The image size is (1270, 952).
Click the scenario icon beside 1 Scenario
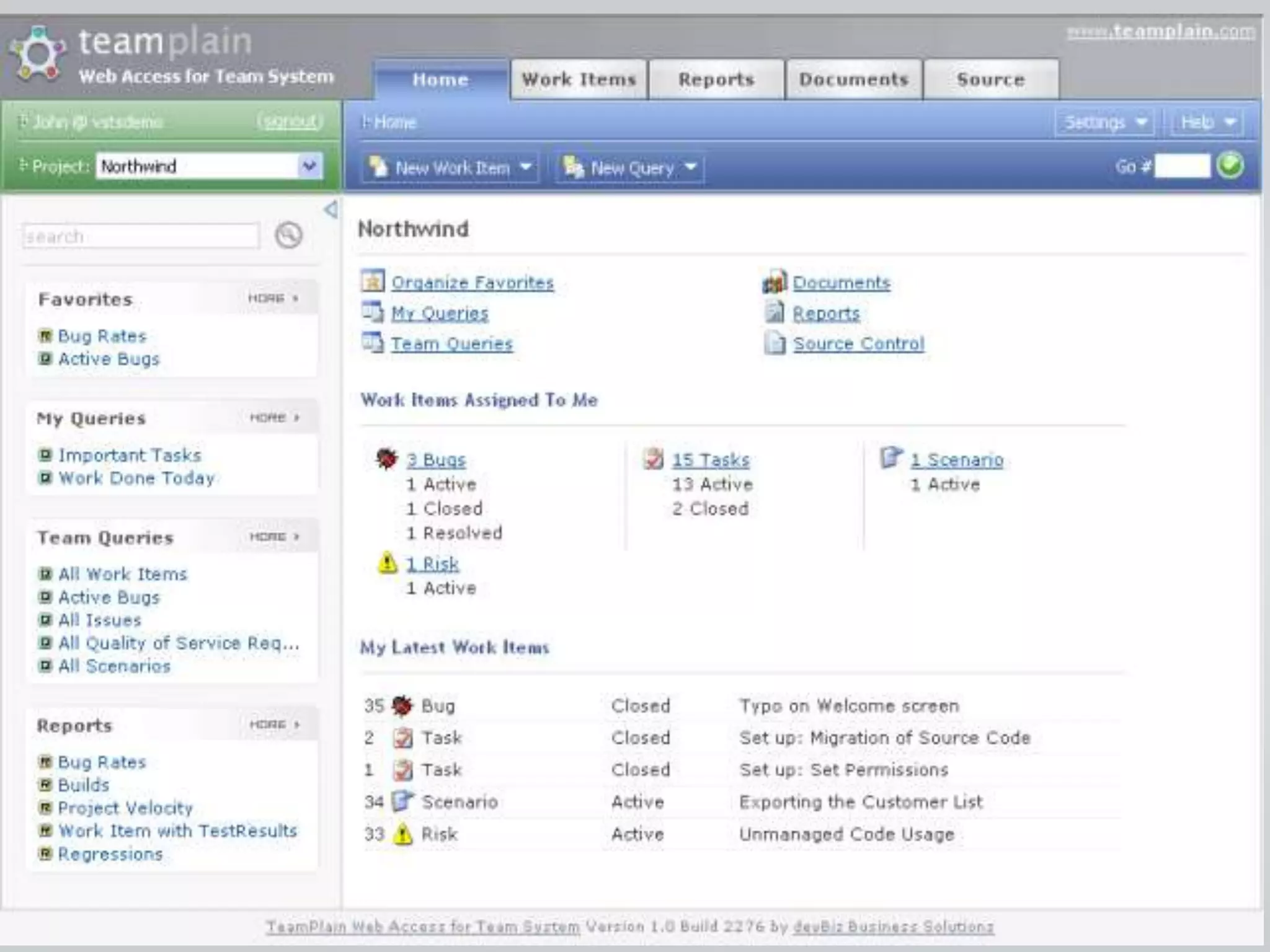(891, 458)
